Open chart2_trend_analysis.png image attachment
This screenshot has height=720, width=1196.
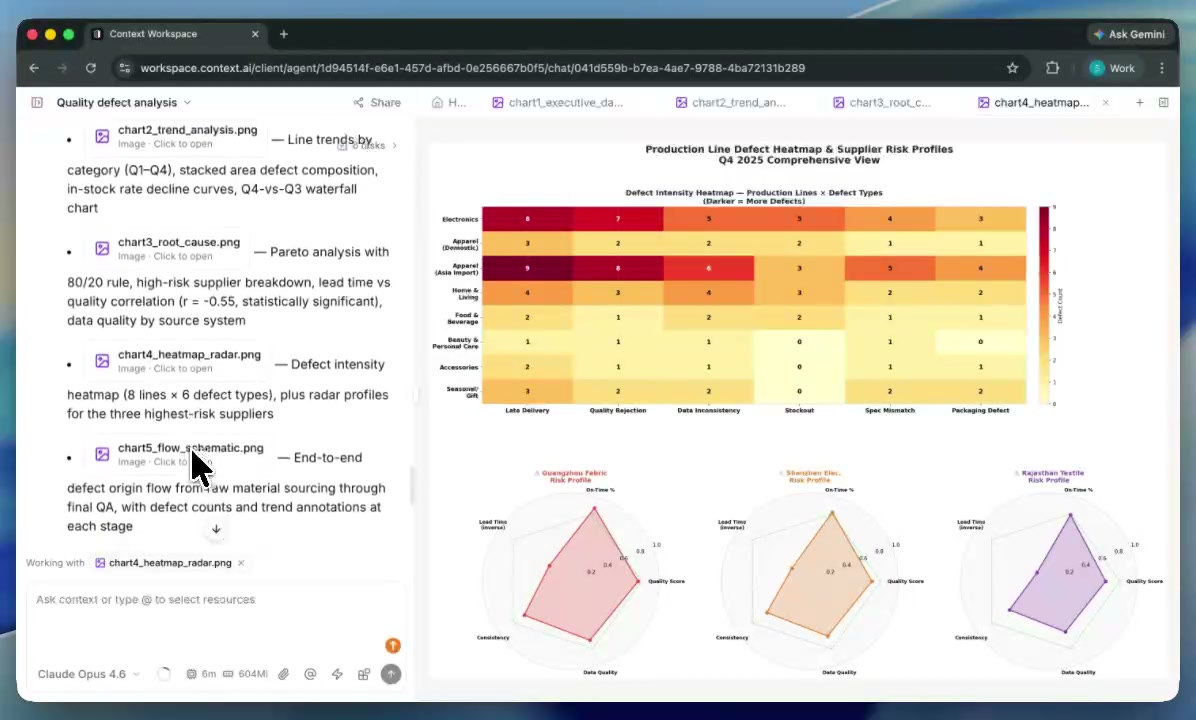tap(177, 137)
